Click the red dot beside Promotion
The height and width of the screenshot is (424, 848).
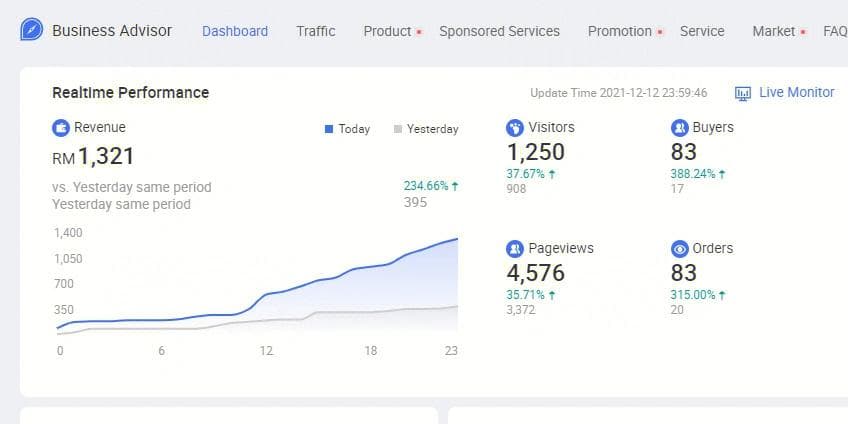[660, 32]
